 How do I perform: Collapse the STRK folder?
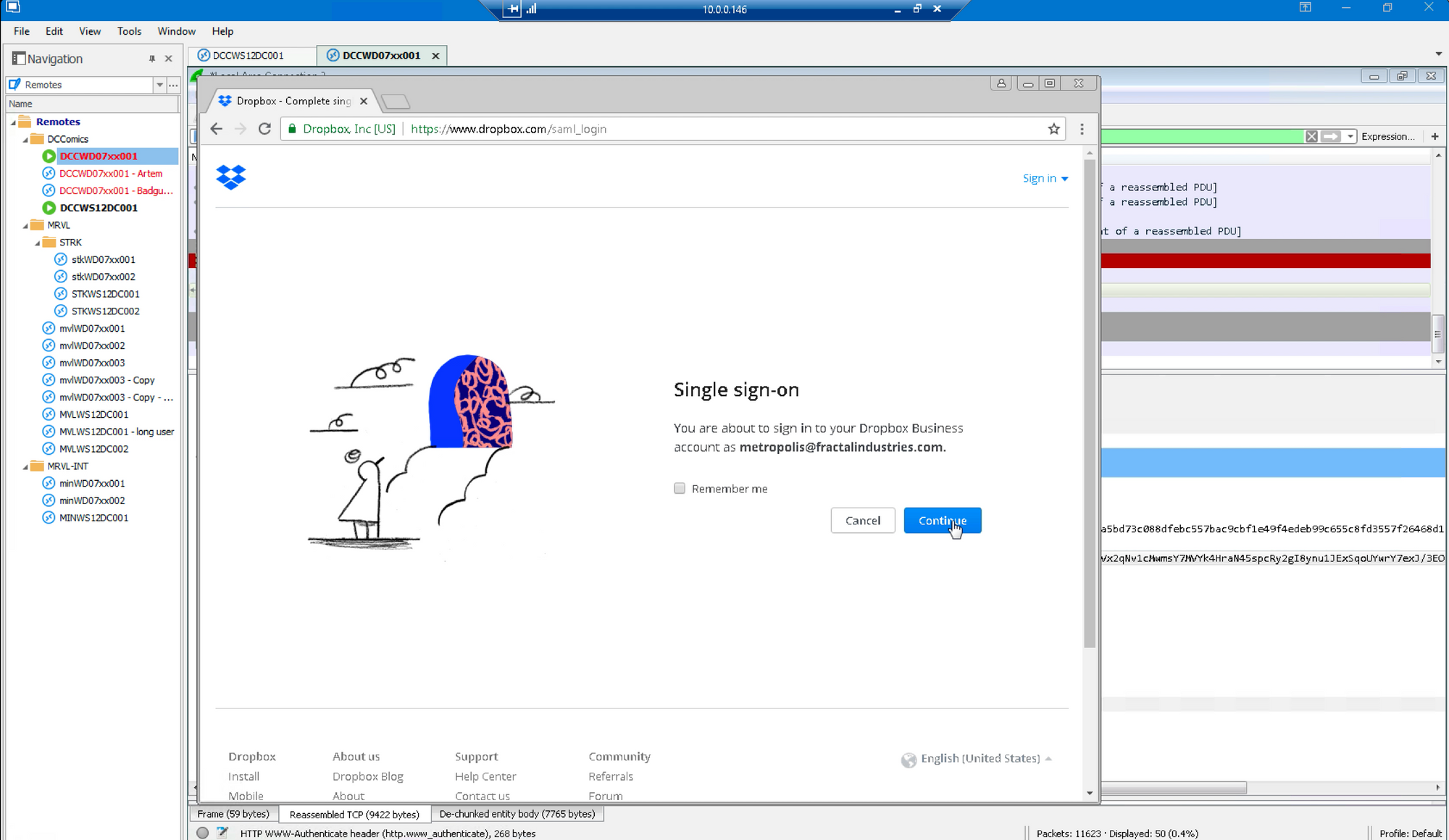[38, 243]
